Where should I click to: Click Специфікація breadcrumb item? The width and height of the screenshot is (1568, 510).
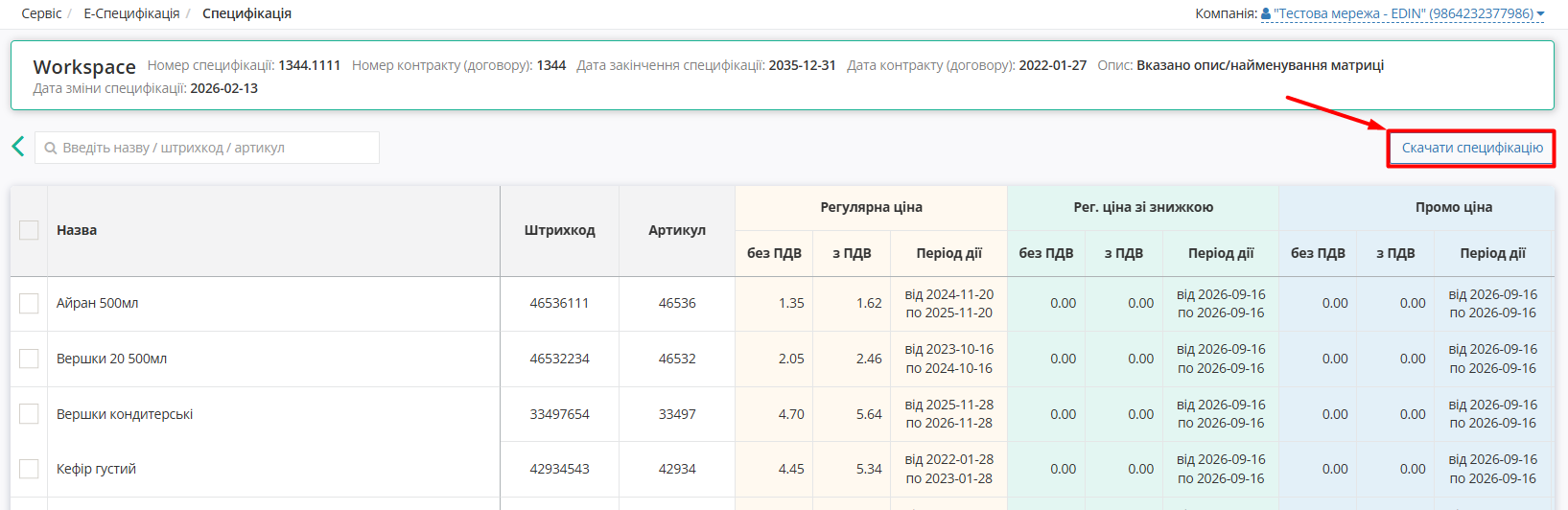(246, 13)
